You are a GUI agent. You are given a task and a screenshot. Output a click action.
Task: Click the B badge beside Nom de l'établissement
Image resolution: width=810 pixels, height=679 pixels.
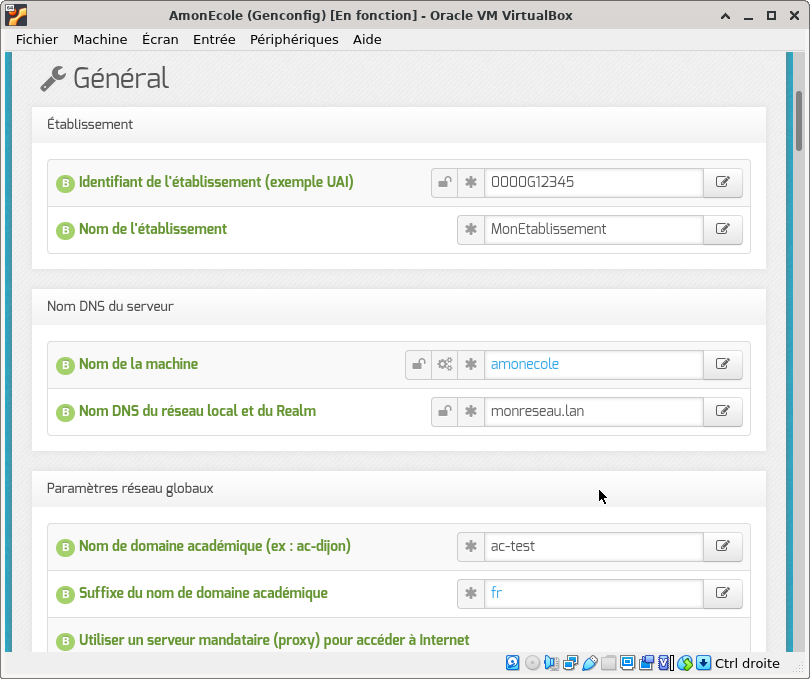65,230
